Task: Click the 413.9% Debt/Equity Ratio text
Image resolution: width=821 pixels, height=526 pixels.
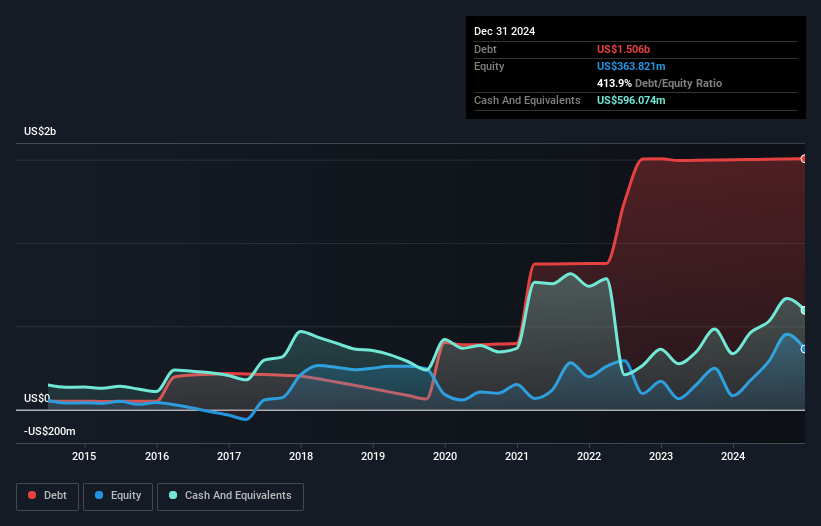Action: coord(659,83)
